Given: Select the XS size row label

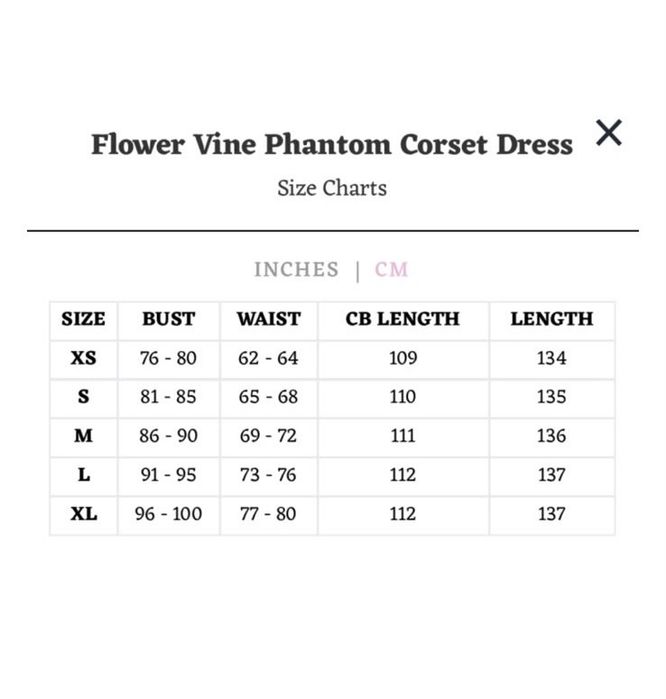Looking at the screenshot, I should 83,358.
